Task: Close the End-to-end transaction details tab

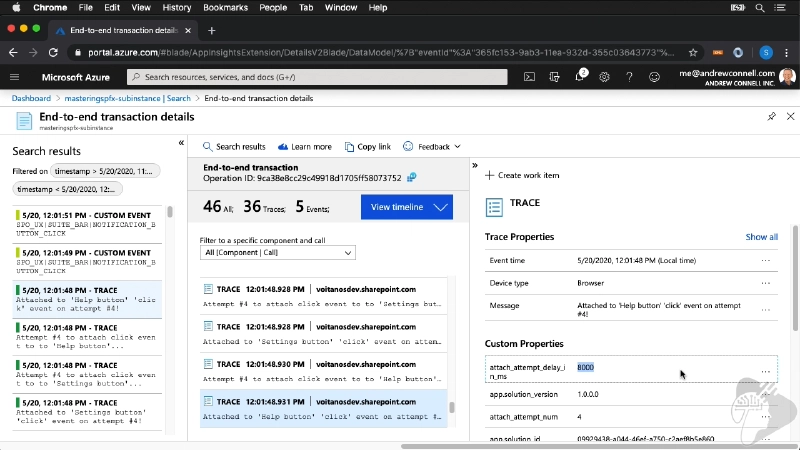Action: click(188, 31)
